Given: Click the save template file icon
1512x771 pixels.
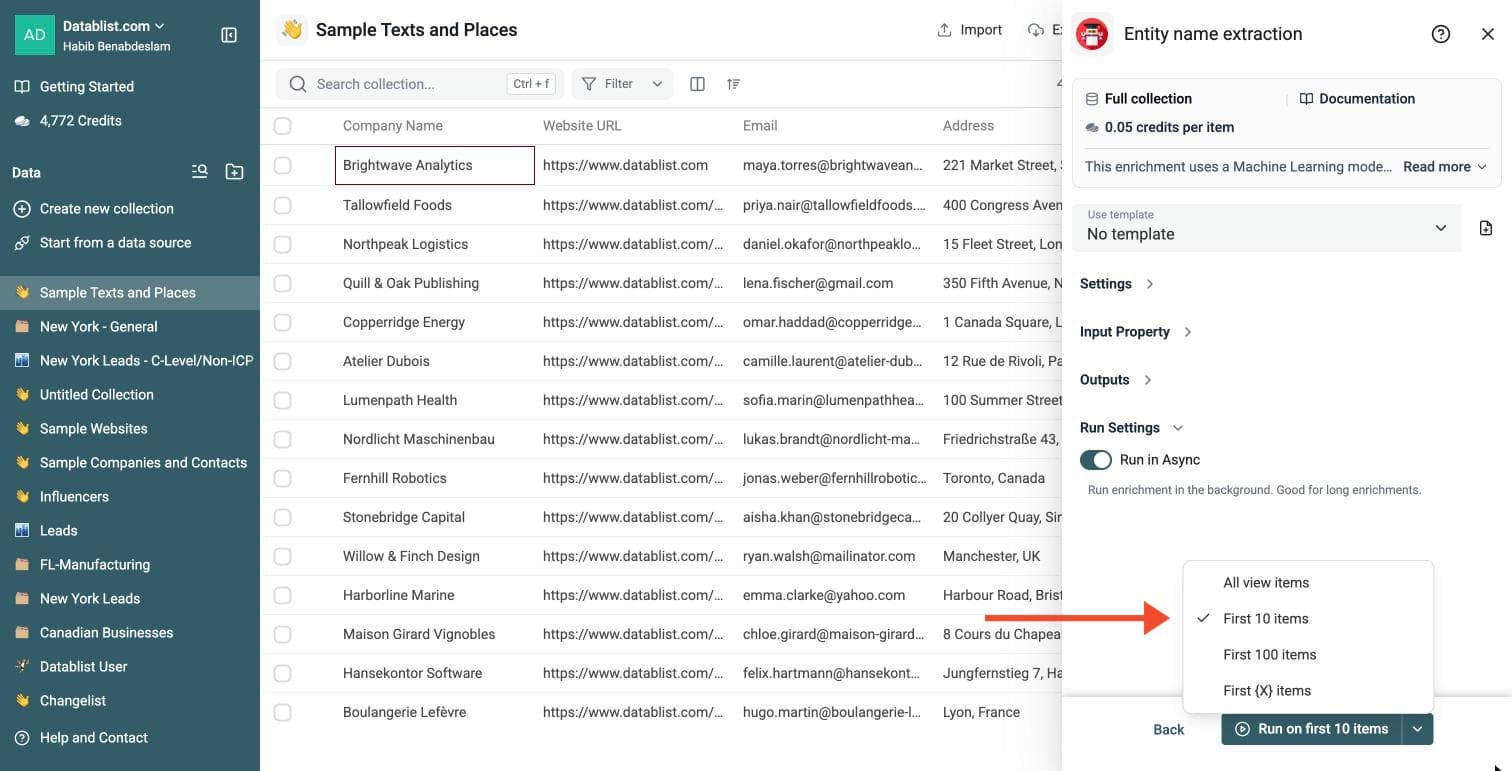Looking at the screenshot, I should [1486, 228].
